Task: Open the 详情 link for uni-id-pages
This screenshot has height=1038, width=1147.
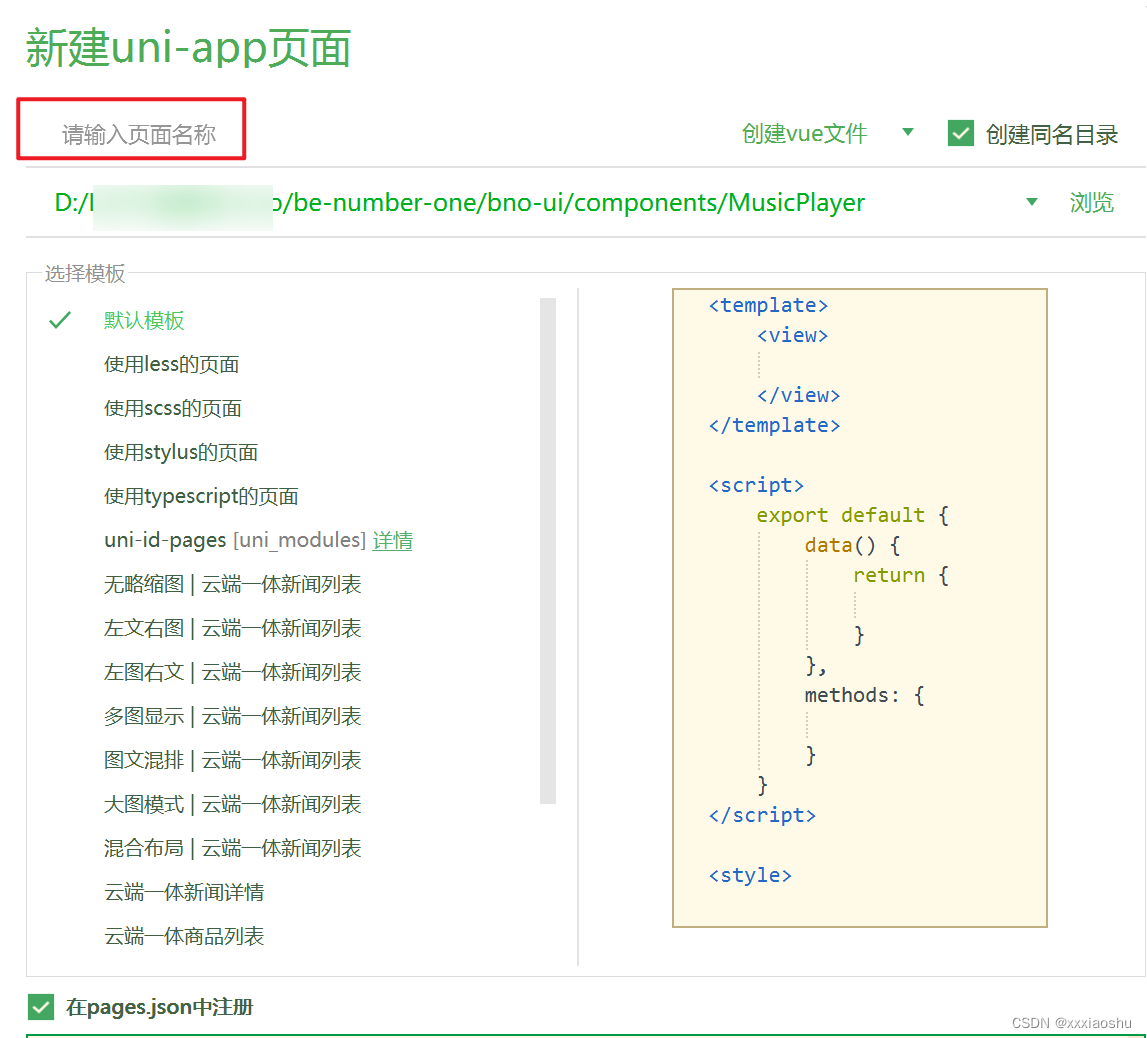Action: pyautogui.click(x=392, y=540)
